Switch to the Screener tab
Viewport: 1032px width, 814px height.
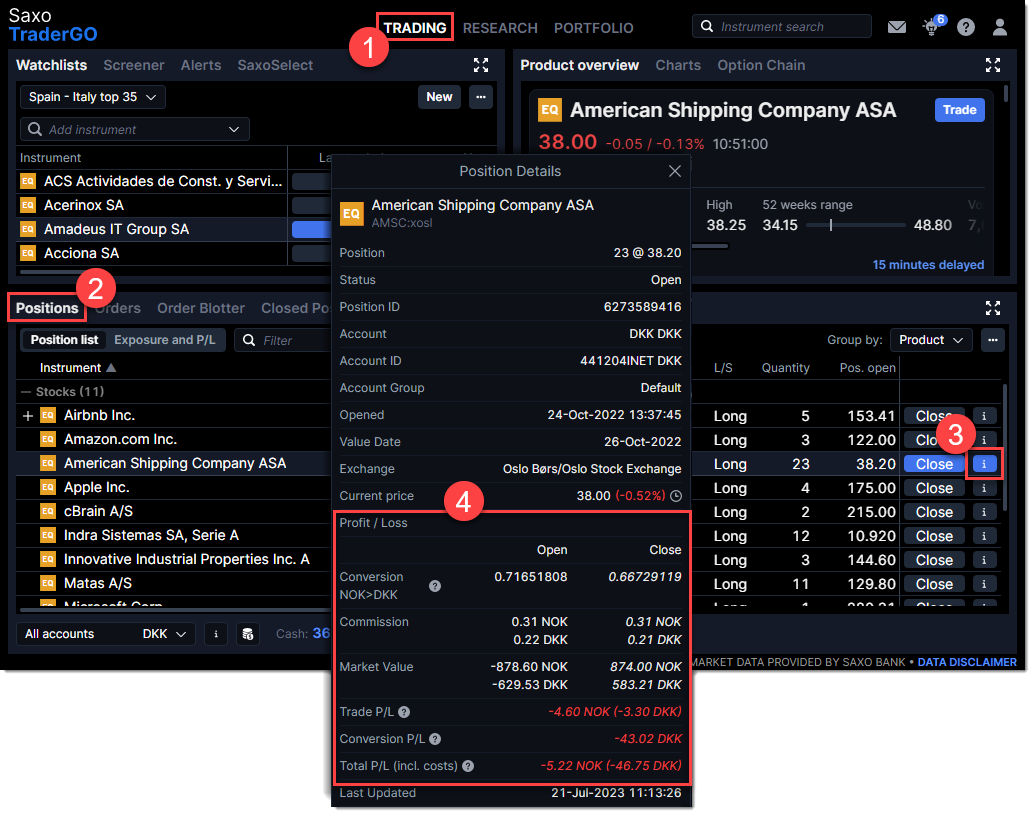coord(134,64)
